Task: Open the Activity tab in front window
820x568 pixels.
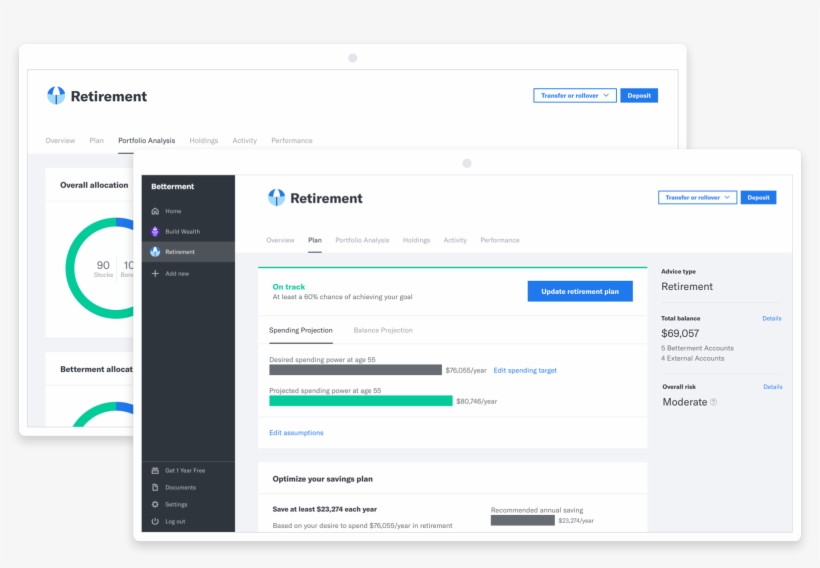Action: click(455, 240)
